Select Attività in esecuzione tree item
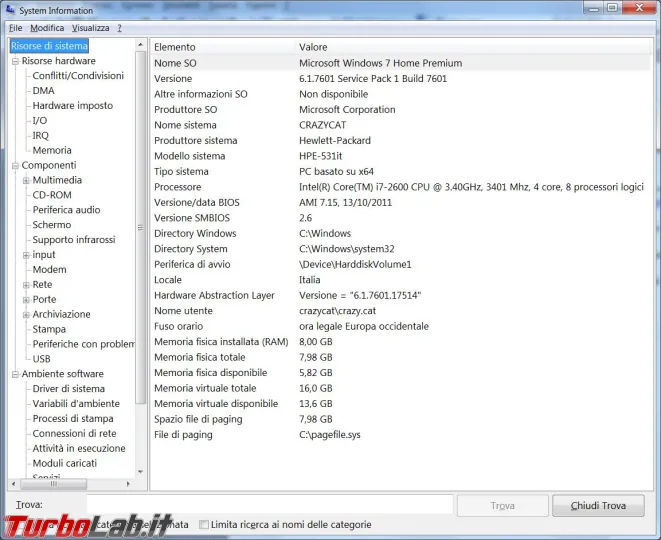 79,448
